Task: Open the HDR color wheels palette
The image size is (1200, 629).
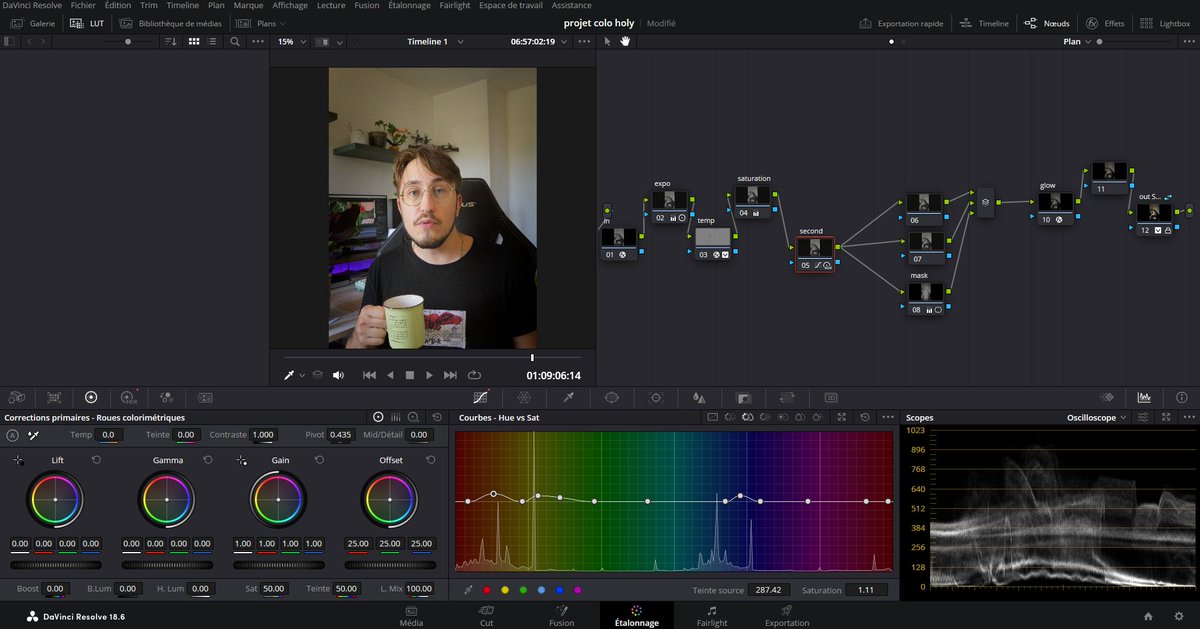Action: pos(128,397)
